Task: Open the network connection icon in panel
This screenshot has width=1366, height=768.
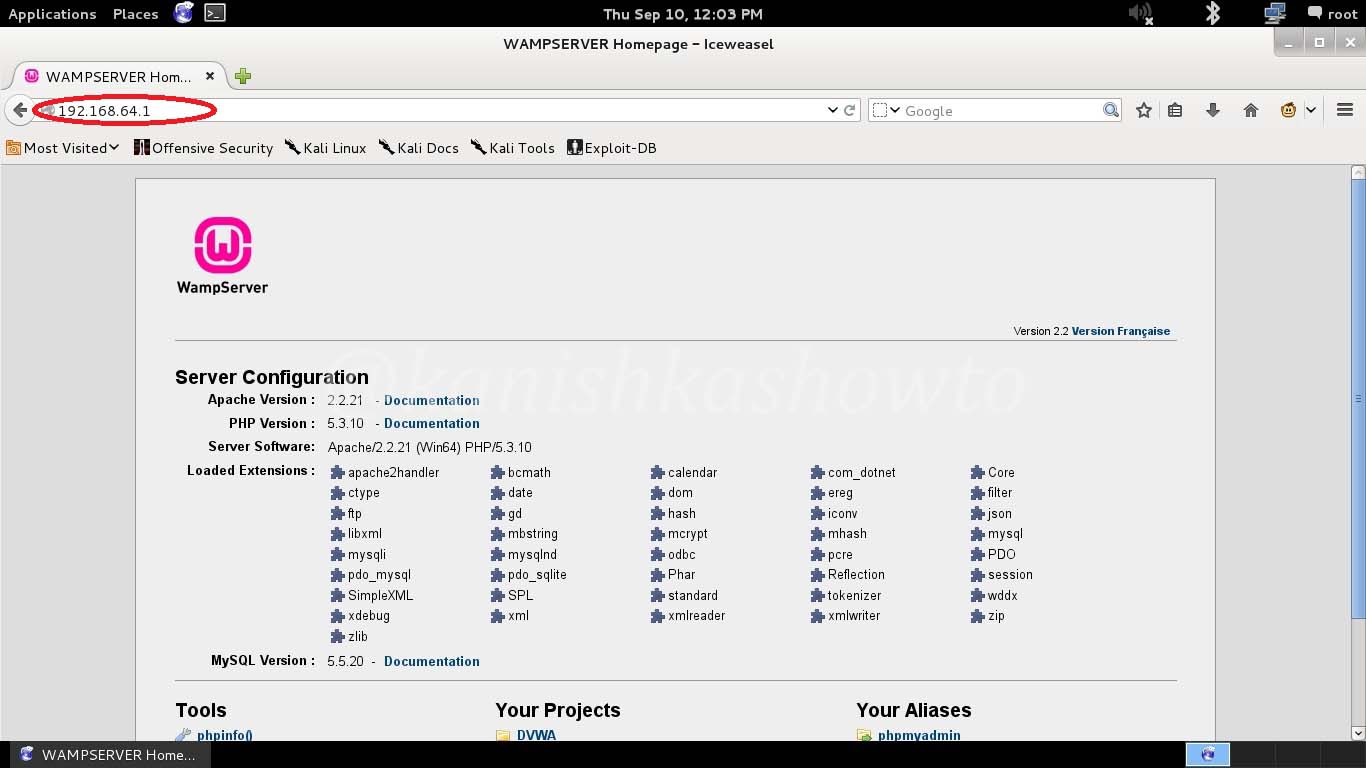Action: coord(1275,13)
